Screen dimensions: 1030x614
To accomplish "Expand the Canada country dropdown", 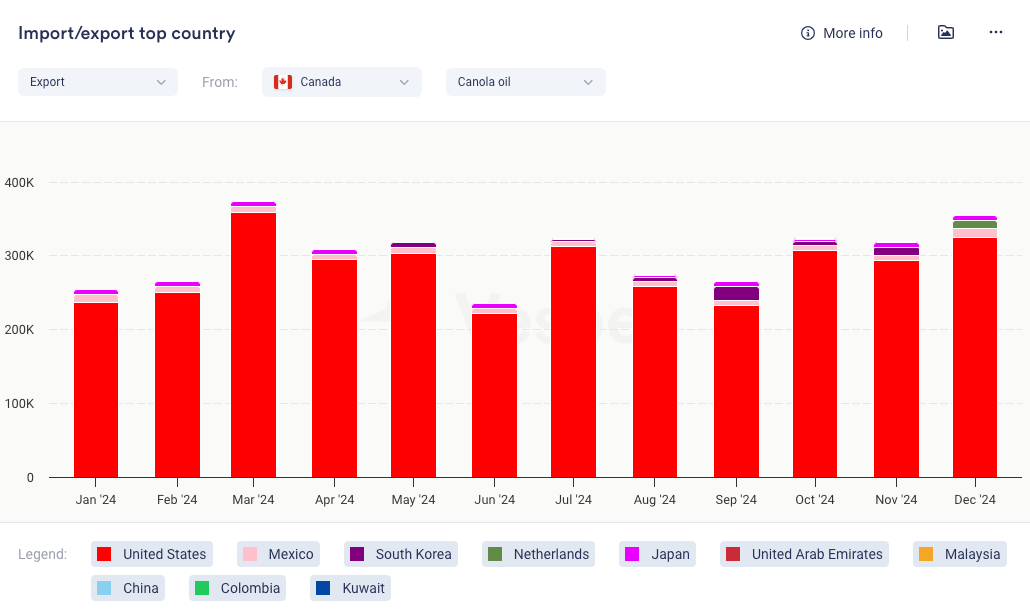I will 342,82.
